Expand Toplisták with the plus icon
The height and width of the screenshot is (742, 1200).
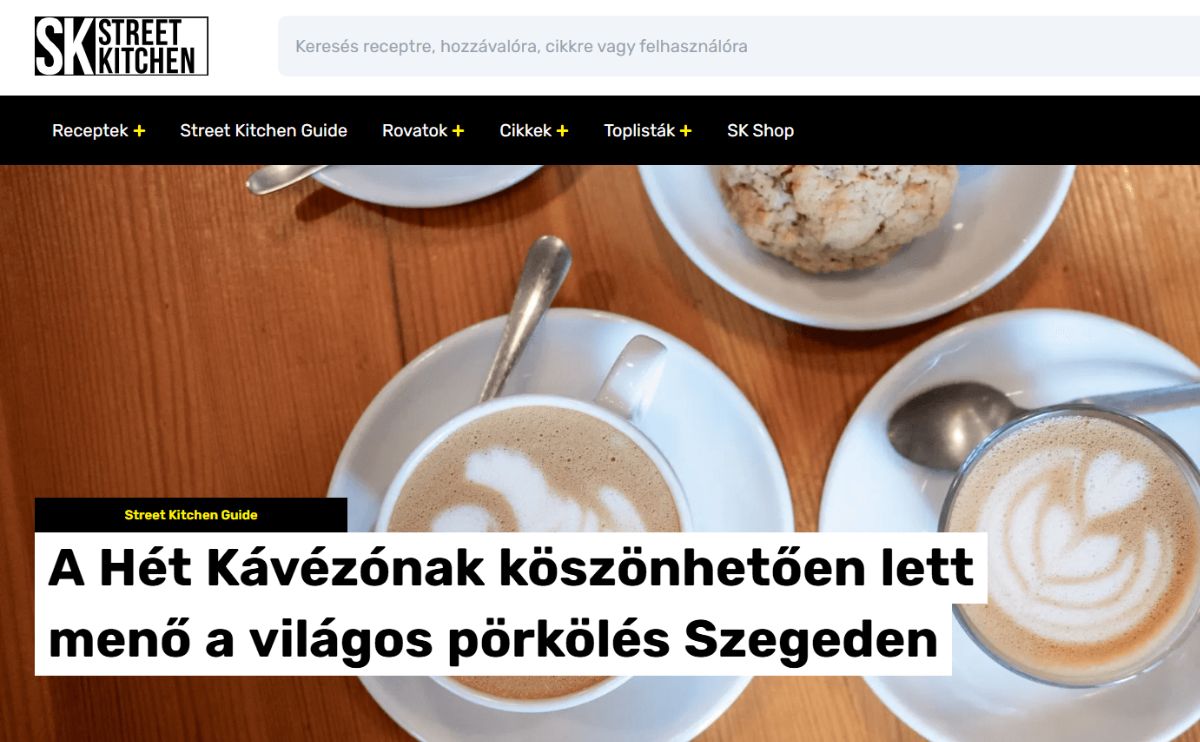[x=685, y=131]
